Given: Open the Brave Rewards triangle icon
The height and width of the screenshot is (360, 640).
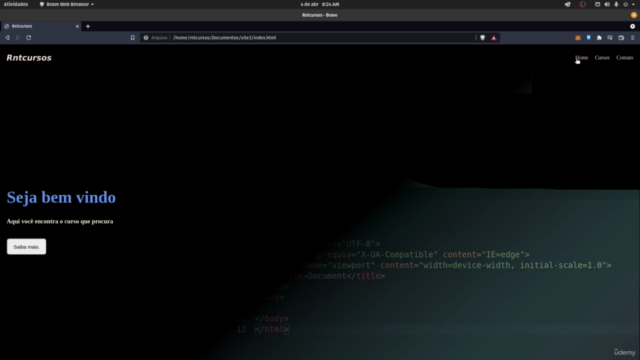Looking at the screenshot, I should point(494,38).
